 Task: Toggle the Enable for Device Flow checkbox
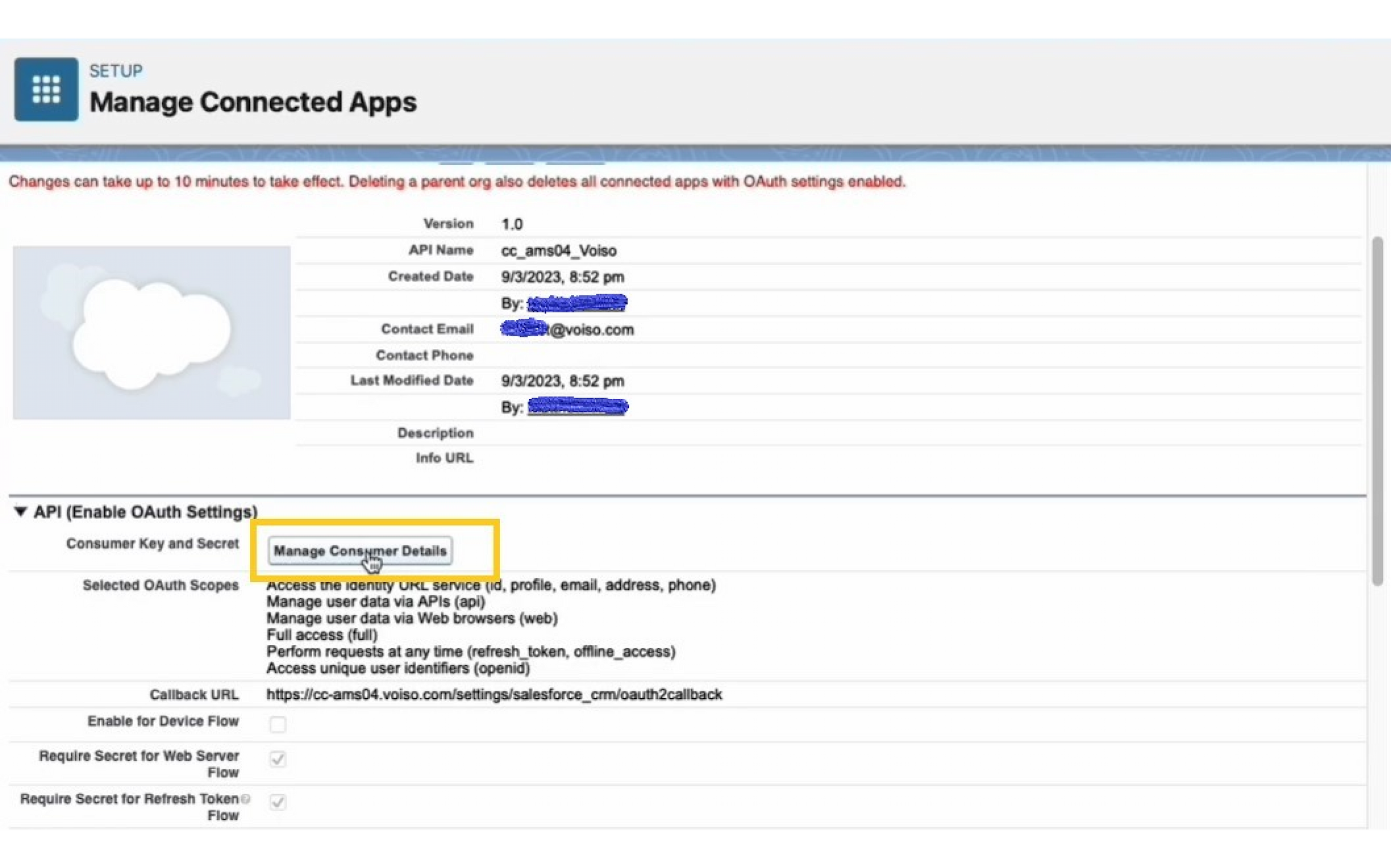pos(278,724)
